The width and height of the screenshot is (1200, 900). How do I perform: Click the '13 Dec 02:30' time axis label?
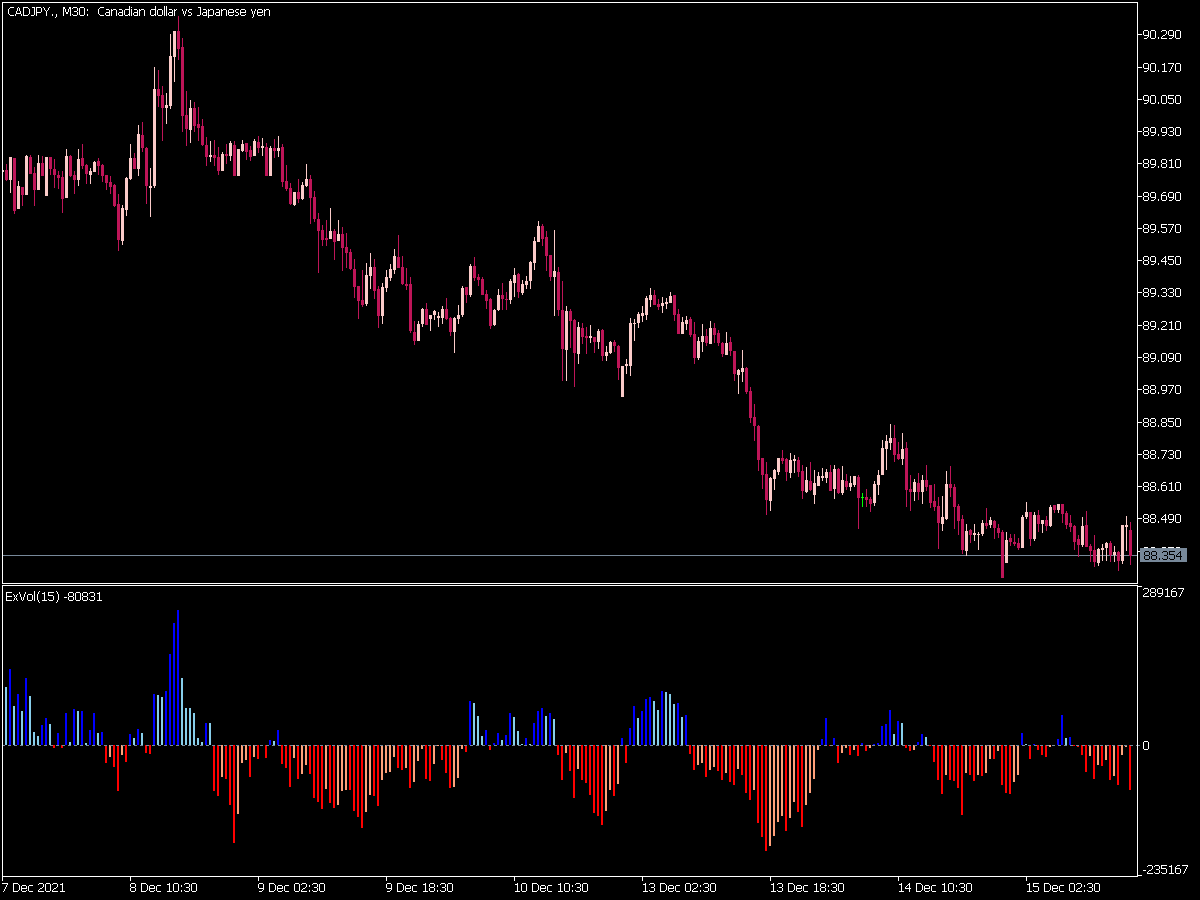point(679,887)
